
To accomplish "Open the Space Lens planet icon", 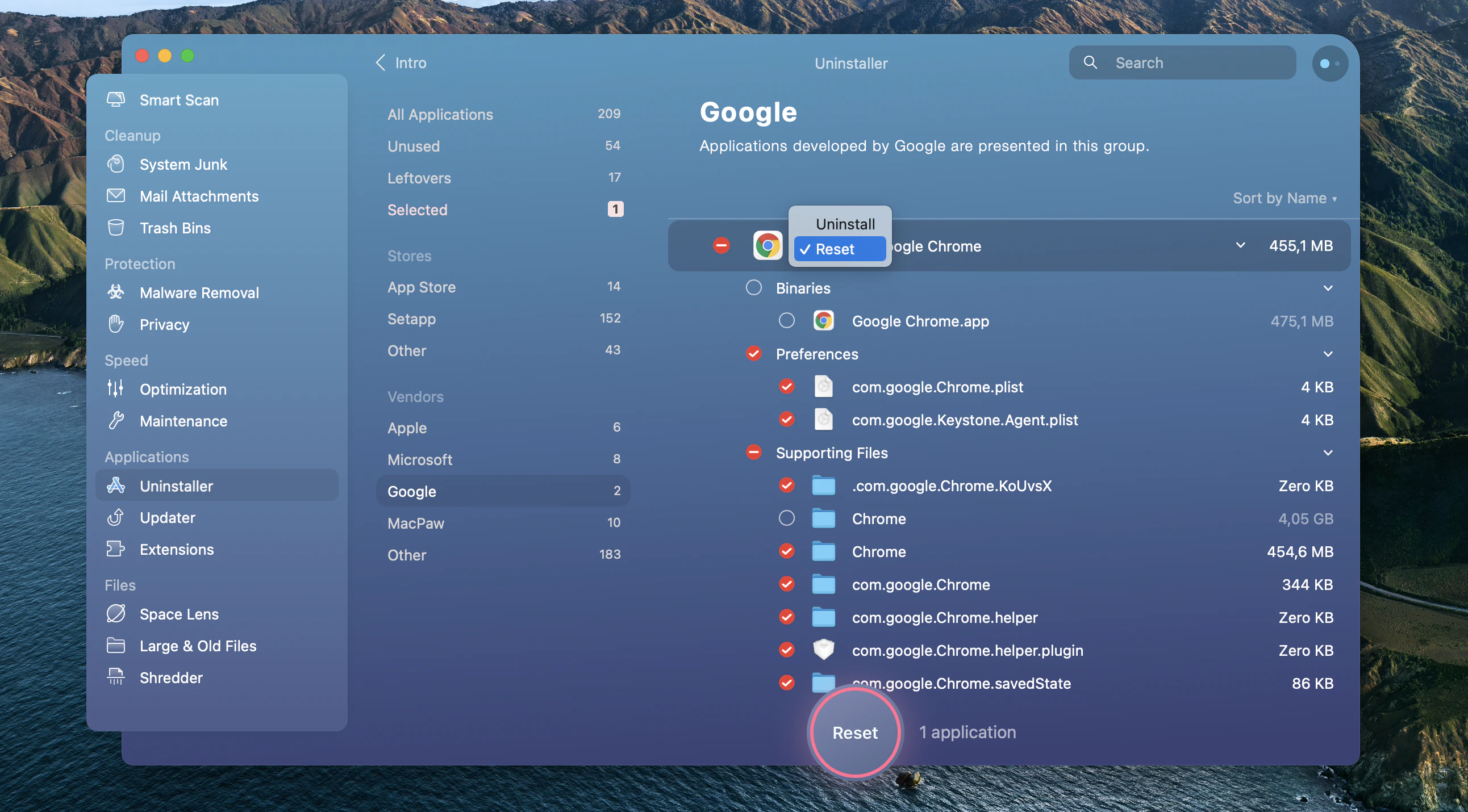I will point(116,614).
